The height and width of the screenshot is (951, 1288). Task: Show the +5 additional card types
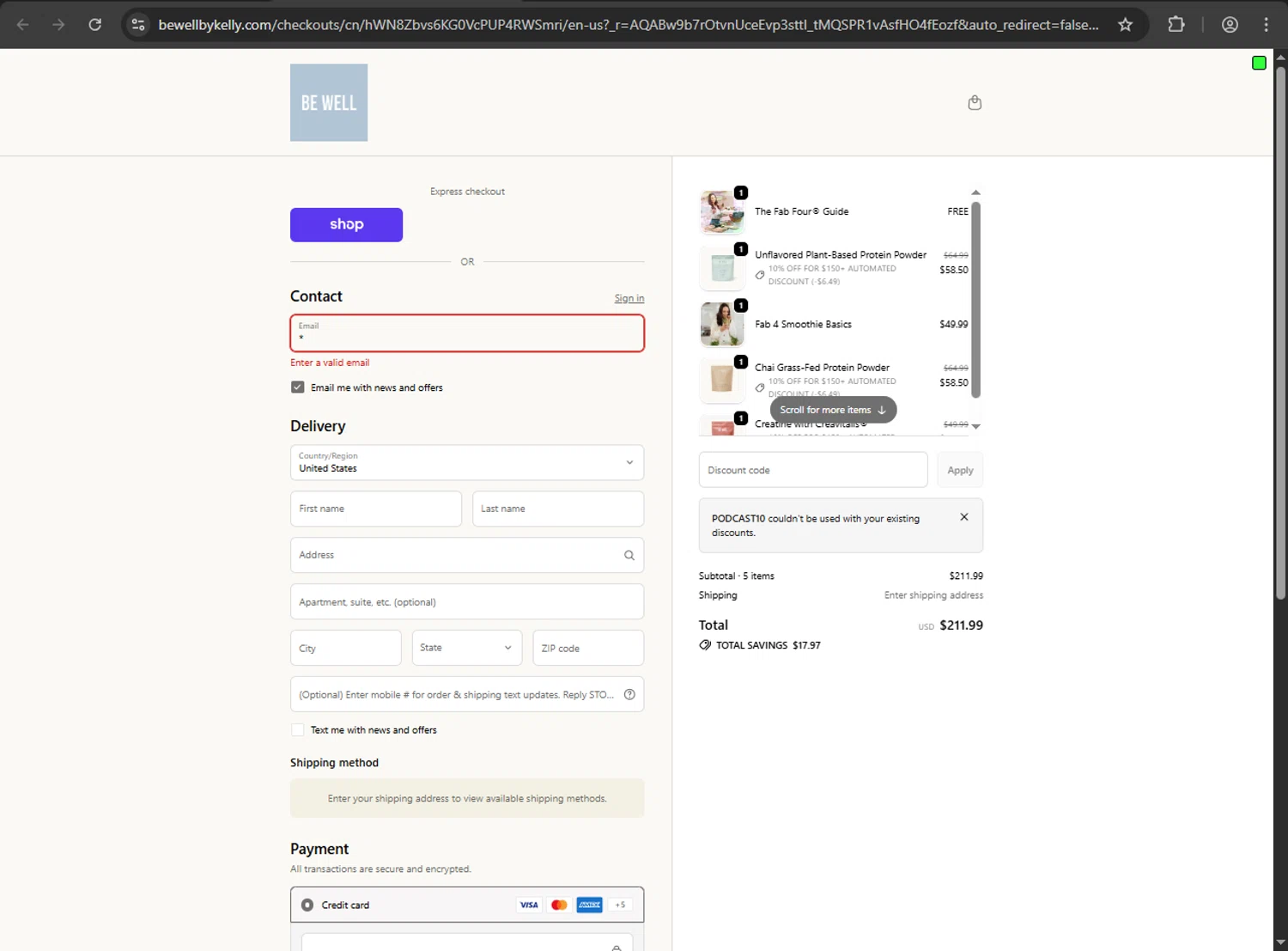pyautogui.click(x=620, y=905)
